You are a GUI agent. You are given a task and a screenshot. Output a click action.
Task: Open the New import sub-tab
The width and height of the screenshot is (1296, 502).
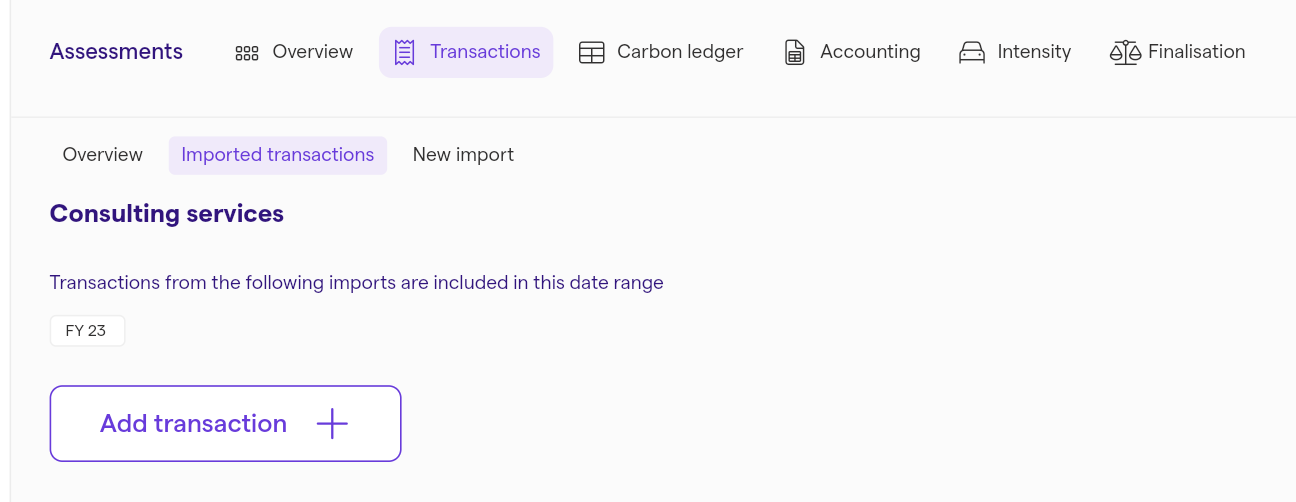click(x=463, y=155)
